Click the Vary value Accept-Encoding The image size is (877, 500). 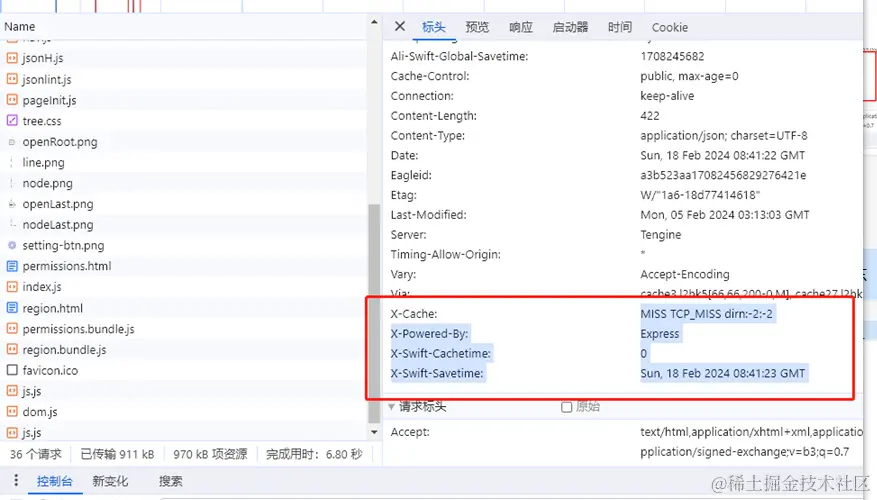[685, 274]
